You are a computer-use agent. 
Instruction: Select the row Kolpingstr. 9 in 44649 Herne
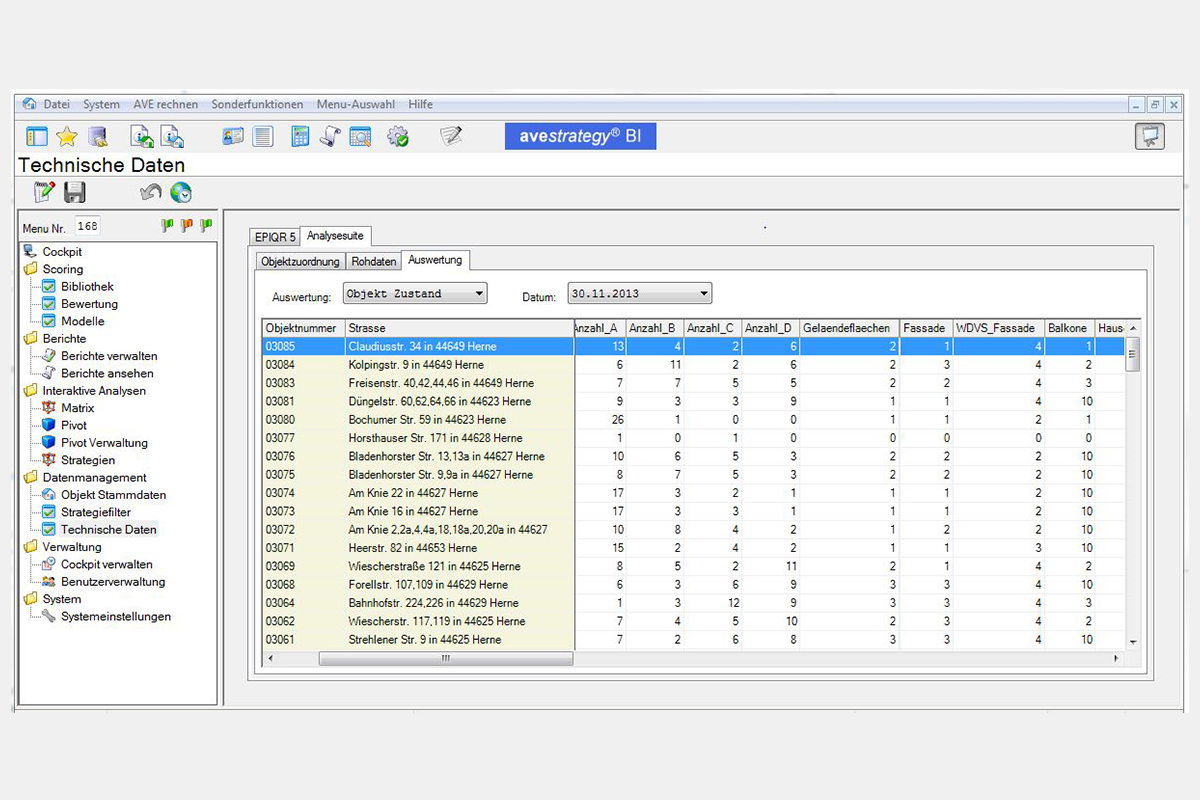tap(694, 365)
